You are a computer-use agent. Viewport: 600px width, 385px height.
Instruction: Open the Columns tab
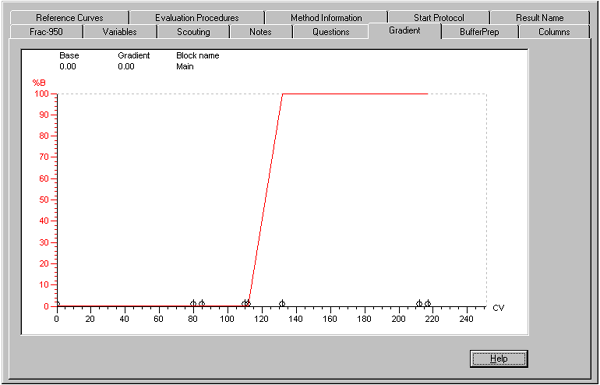(x=554, y=32)
